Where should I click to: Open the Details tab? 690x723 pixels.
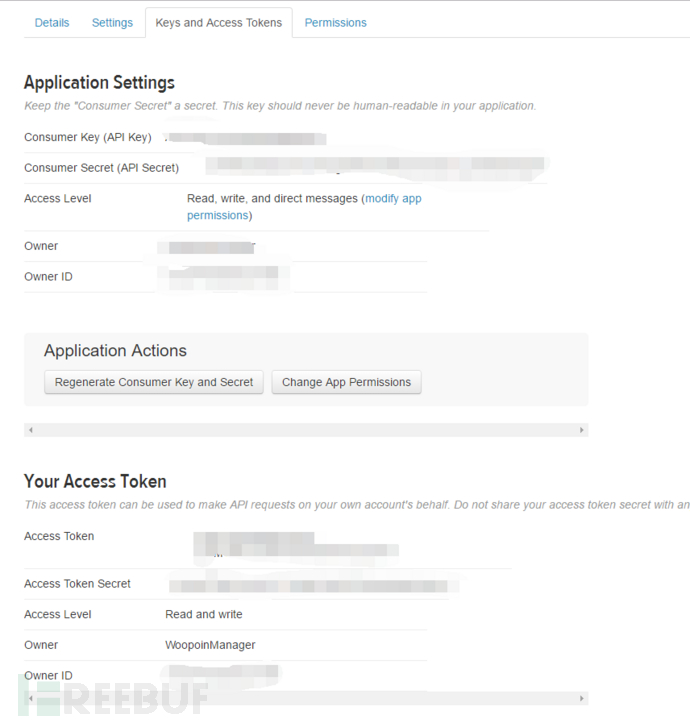coord(52,23)
